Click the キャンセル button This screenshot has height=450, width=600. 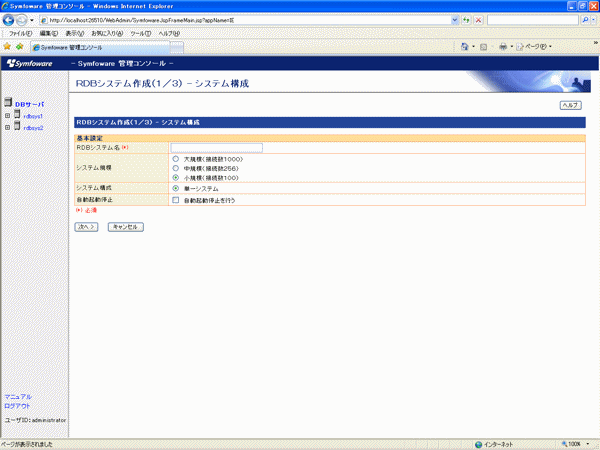pos(126,227)
